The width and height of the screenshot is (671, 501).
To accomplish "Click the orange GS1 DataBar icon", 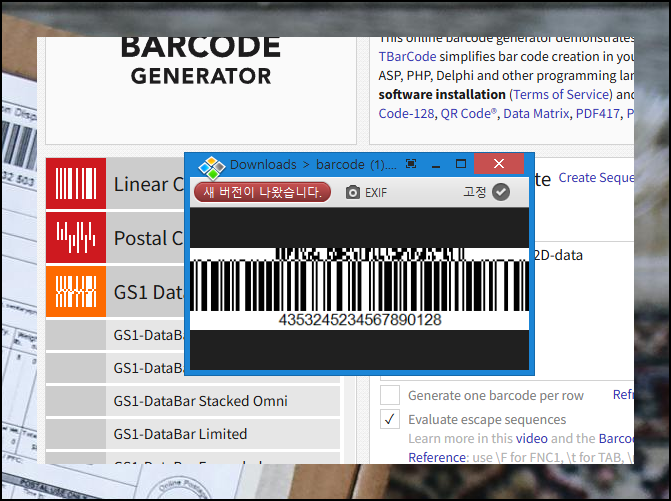I will pos(76,291).
